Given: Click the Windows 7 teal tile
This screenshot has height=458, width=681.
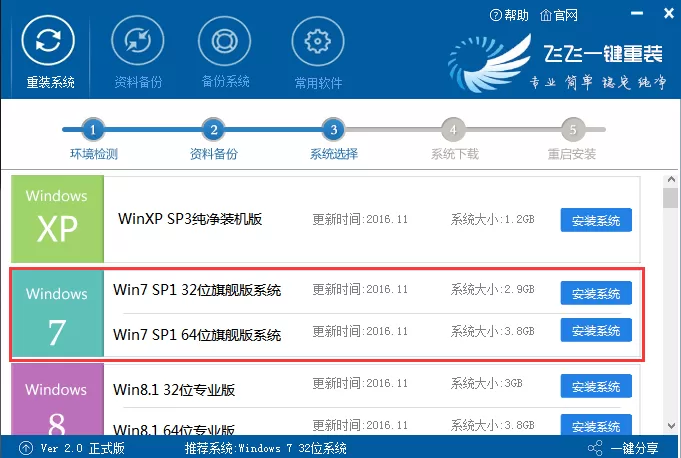Looking at the screenshot, I should pos(58,313).
